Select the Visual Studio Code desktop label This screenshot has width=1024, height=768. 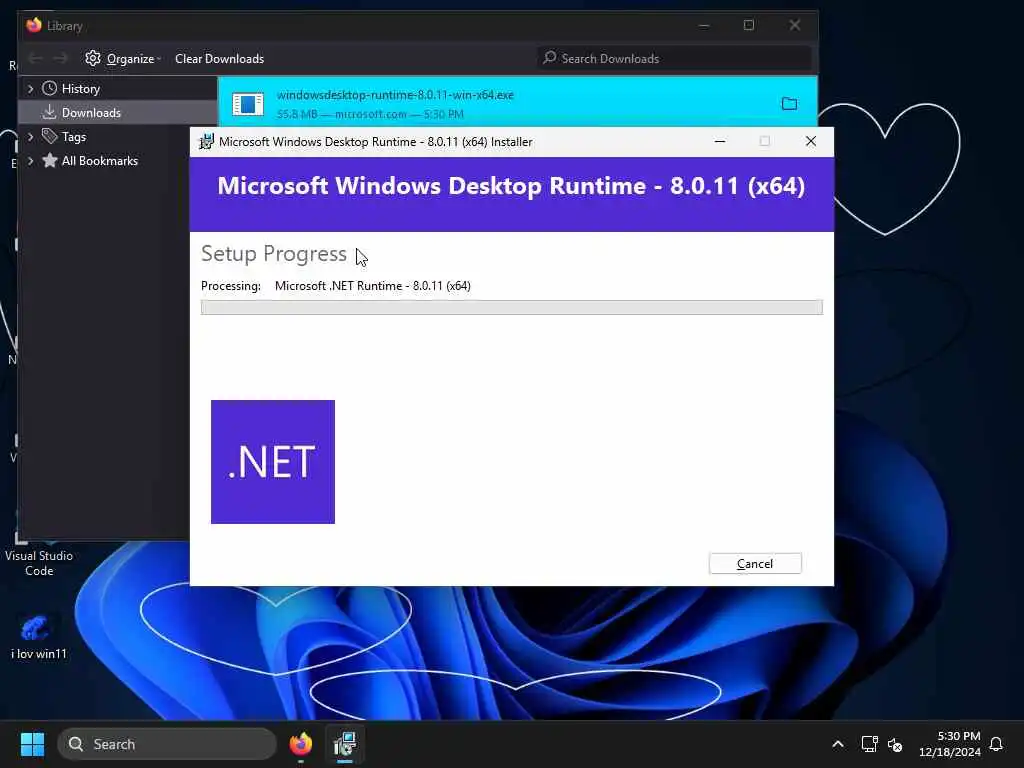pyautogui.click(x=39, y=563)
